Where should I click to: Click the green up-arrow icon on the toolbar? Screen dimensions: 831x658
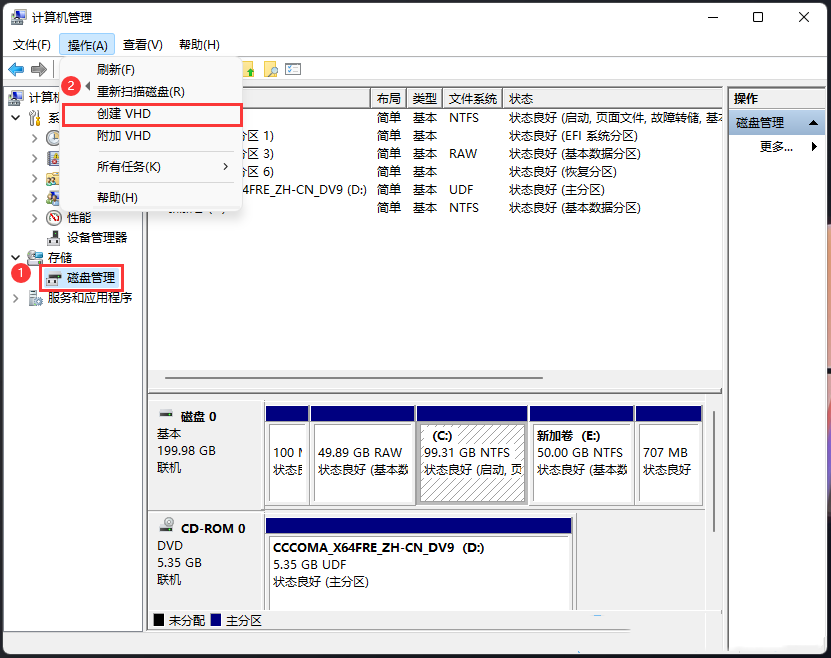tap(250, 69)
